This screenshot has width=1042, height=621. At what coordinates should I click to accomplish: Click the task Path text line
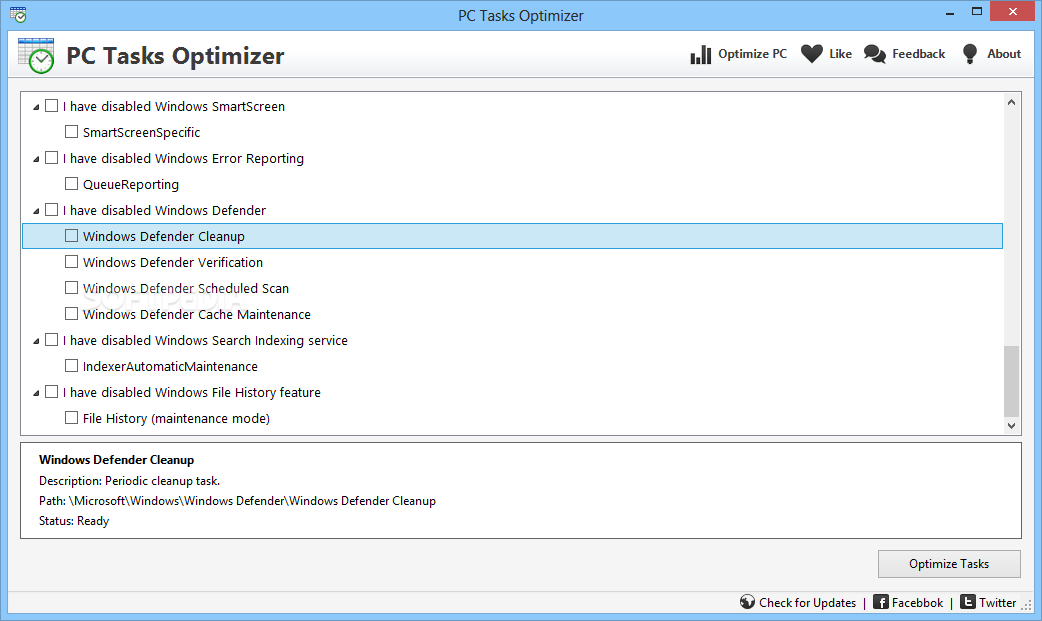click(237, 501)
